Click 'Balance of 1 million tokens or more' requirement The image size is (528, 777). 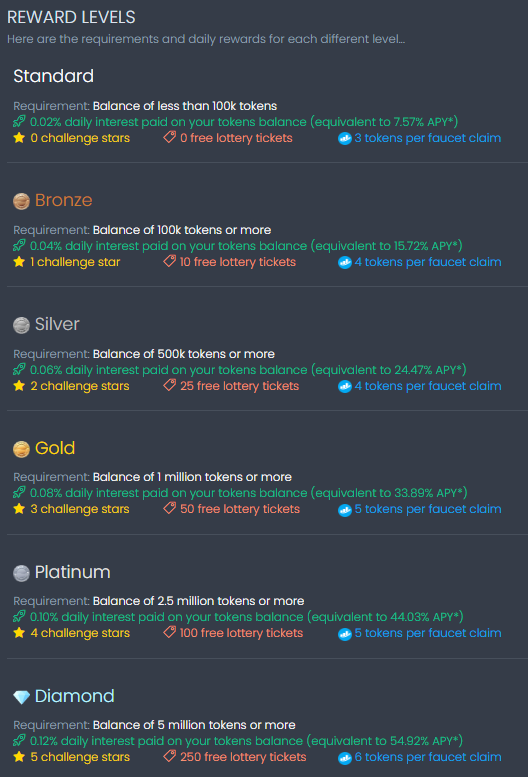click(x=192, y=477)
